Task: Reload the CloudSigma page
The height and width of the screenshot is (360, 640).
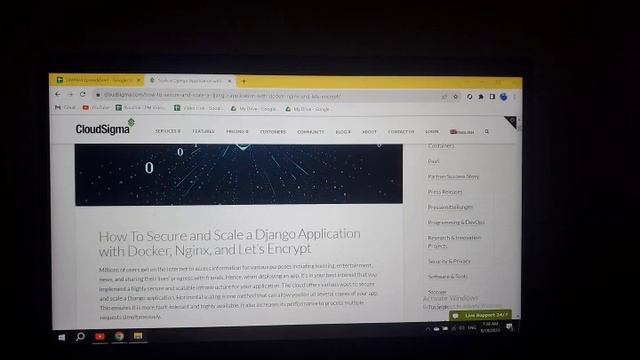Action: tap(82, 94)
